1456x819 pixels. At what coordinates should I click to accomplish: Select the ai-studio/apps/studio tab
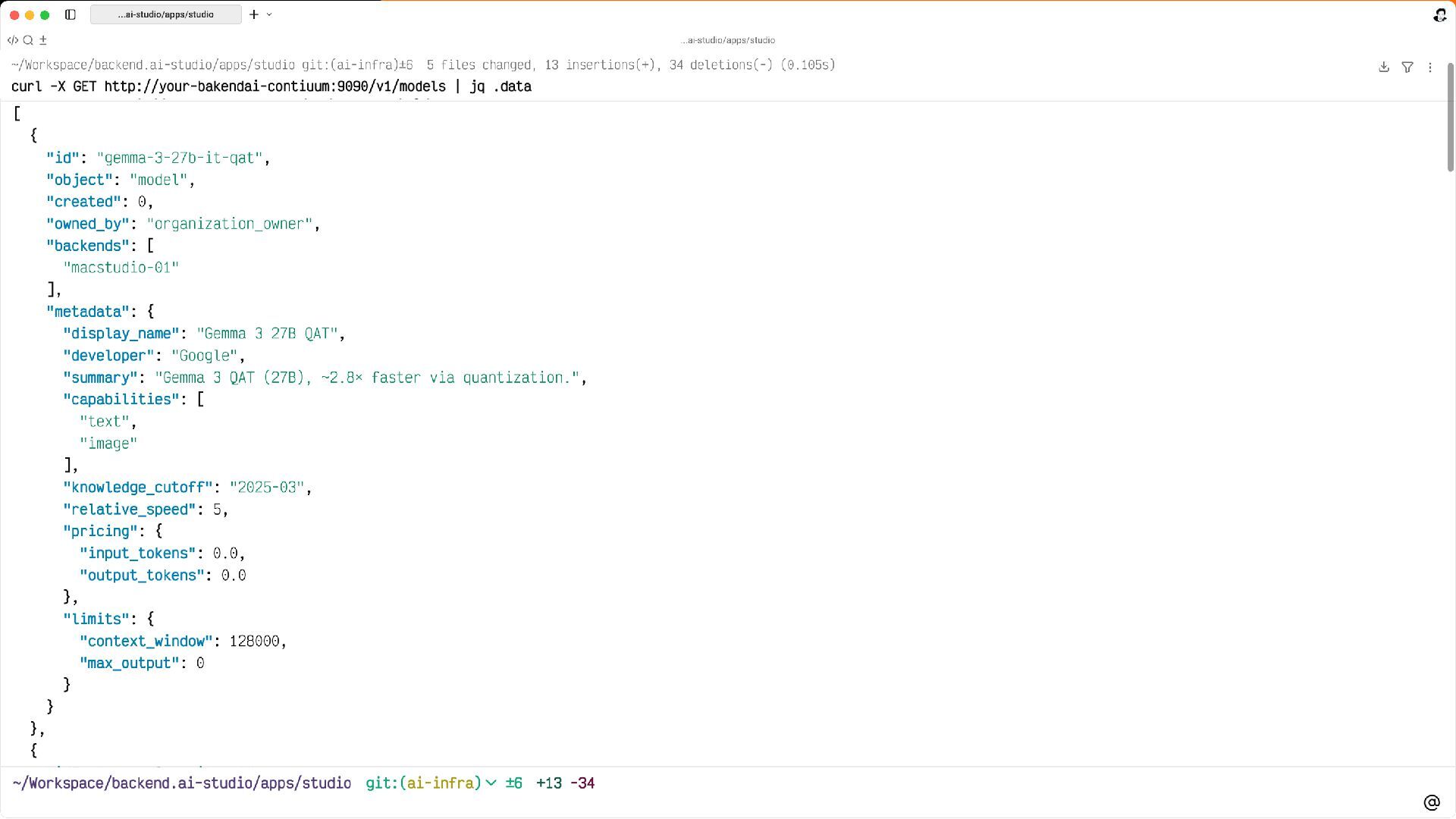coord(165,14)
